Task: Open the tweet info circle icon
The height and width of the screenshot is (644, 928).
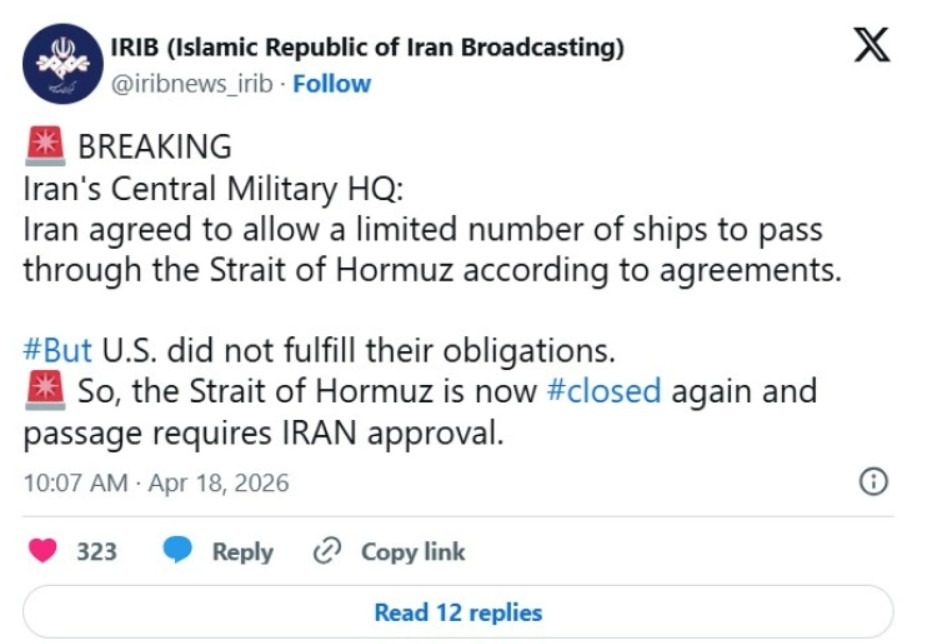Action: coord(873,482)
